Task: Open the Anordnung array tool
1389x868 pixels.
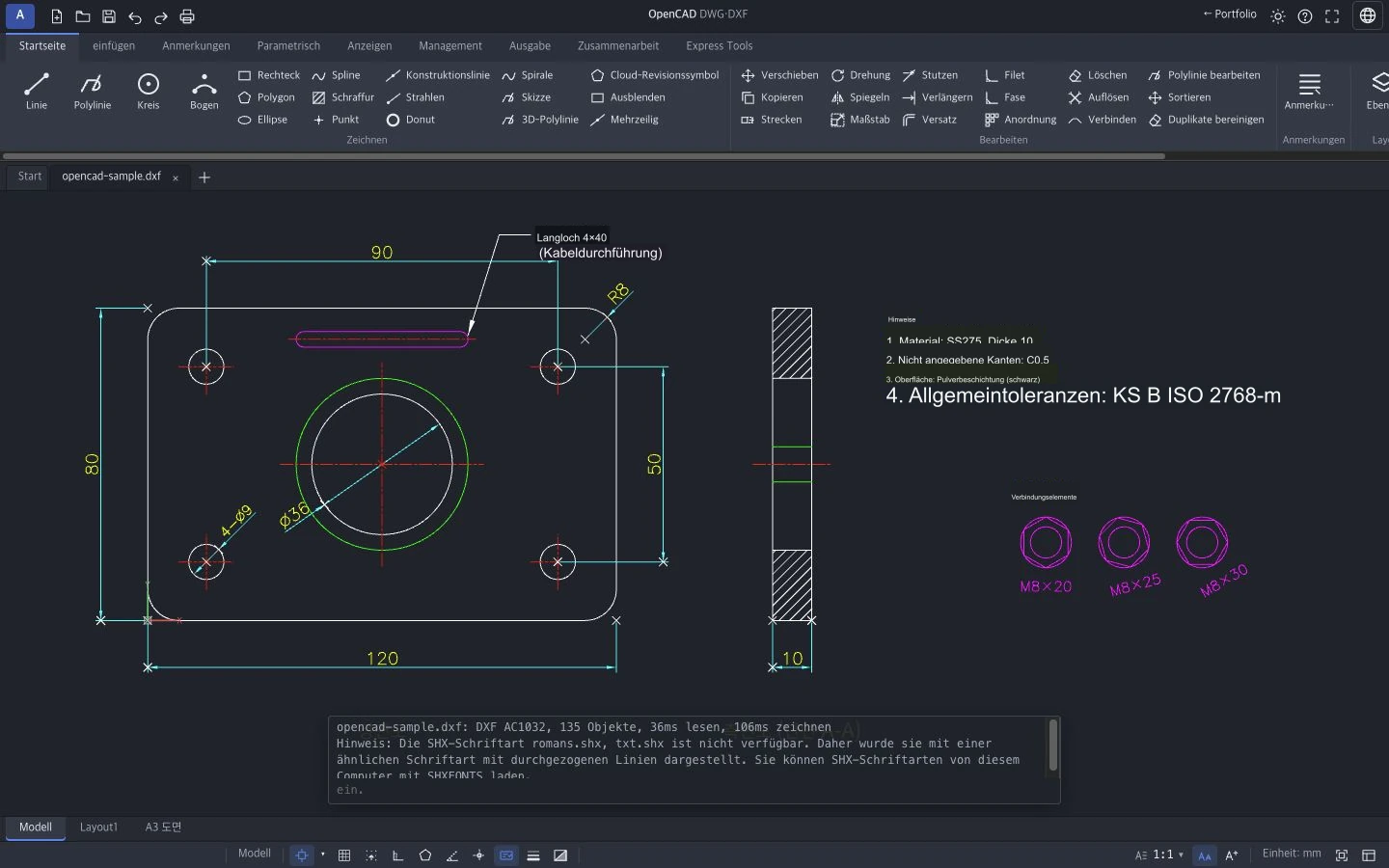Action: coord(1021,120)
